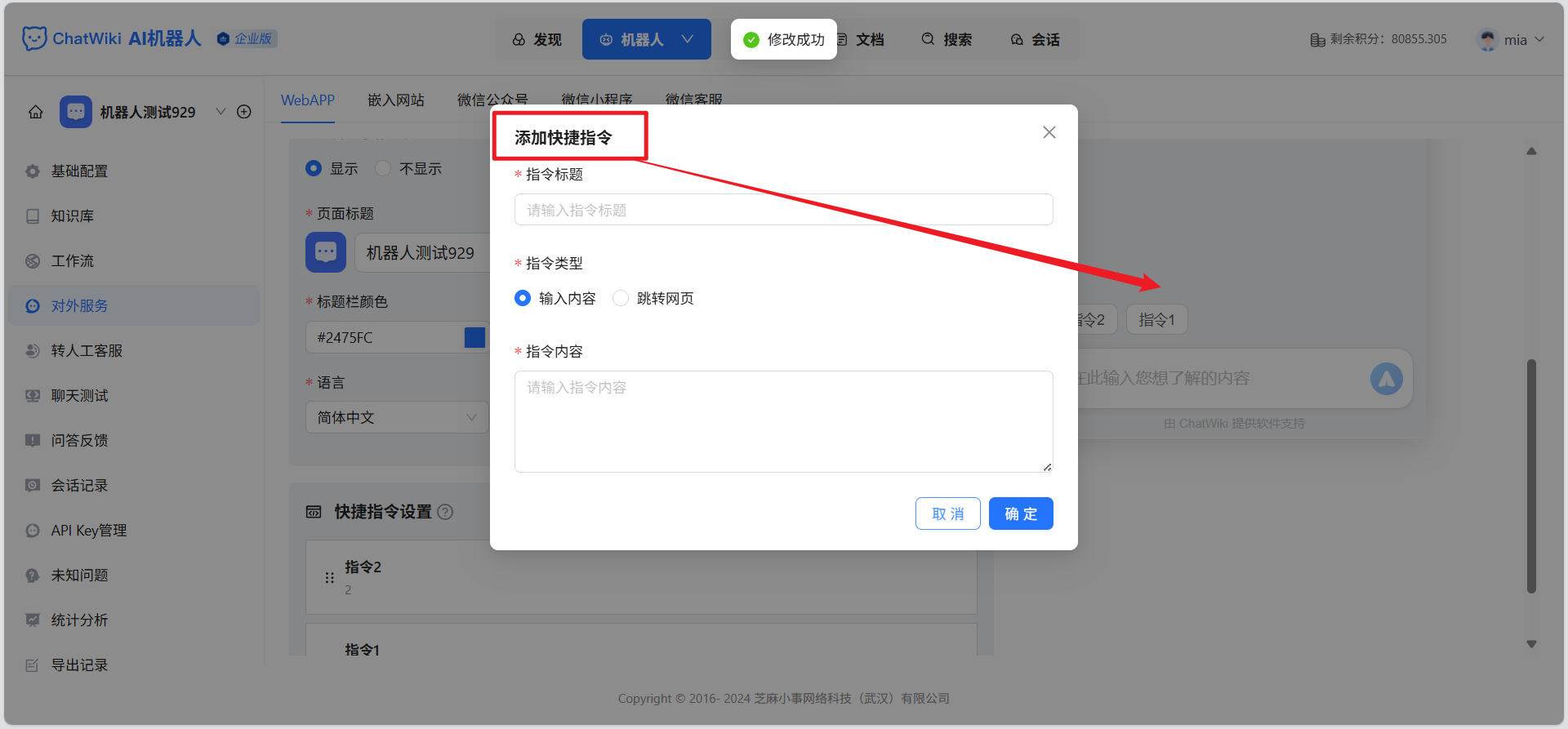The width and height of the screenshot is (1568, 729).
Task: Click the 聊天测试 icon
Action: coord(33,396)
